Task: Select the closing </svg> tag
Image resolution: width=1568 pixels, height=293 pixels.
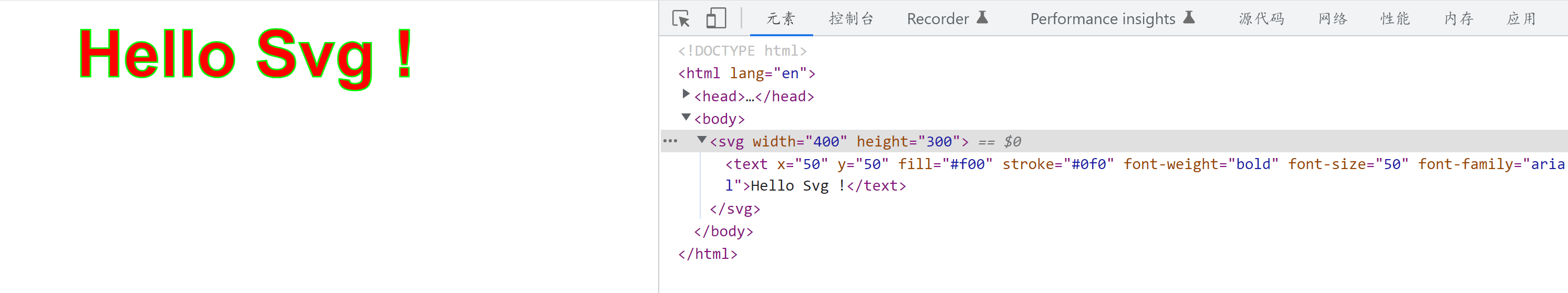Action: point(735,209)
